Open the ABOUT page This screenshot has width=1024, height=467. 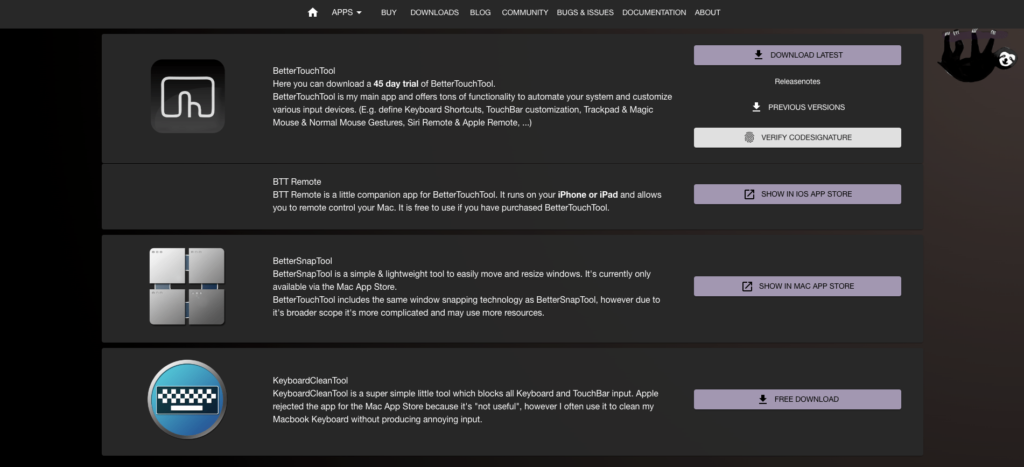click(x=707, y=12)
